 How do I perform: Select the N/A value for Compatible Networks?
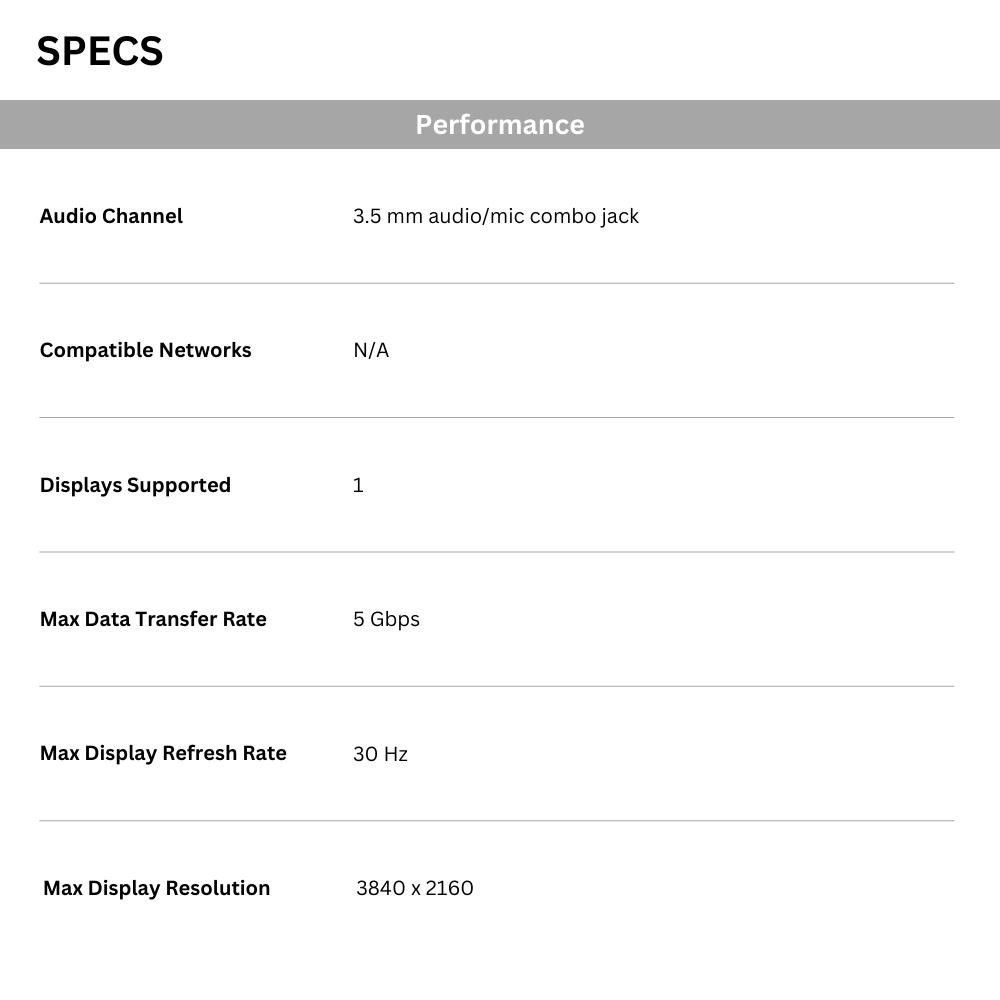tap(371, 350)
